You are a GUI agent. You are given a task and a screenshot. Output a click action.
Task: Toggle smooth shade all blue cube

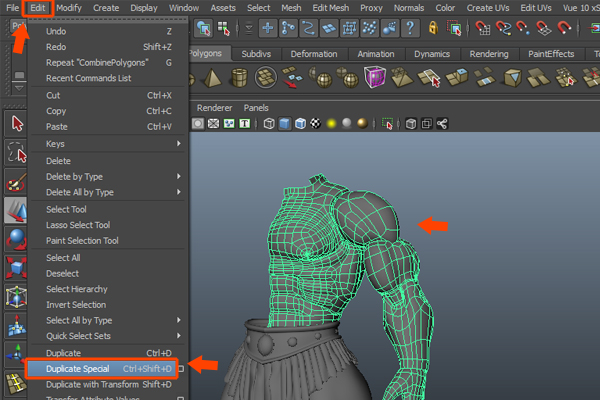(285, 124)
